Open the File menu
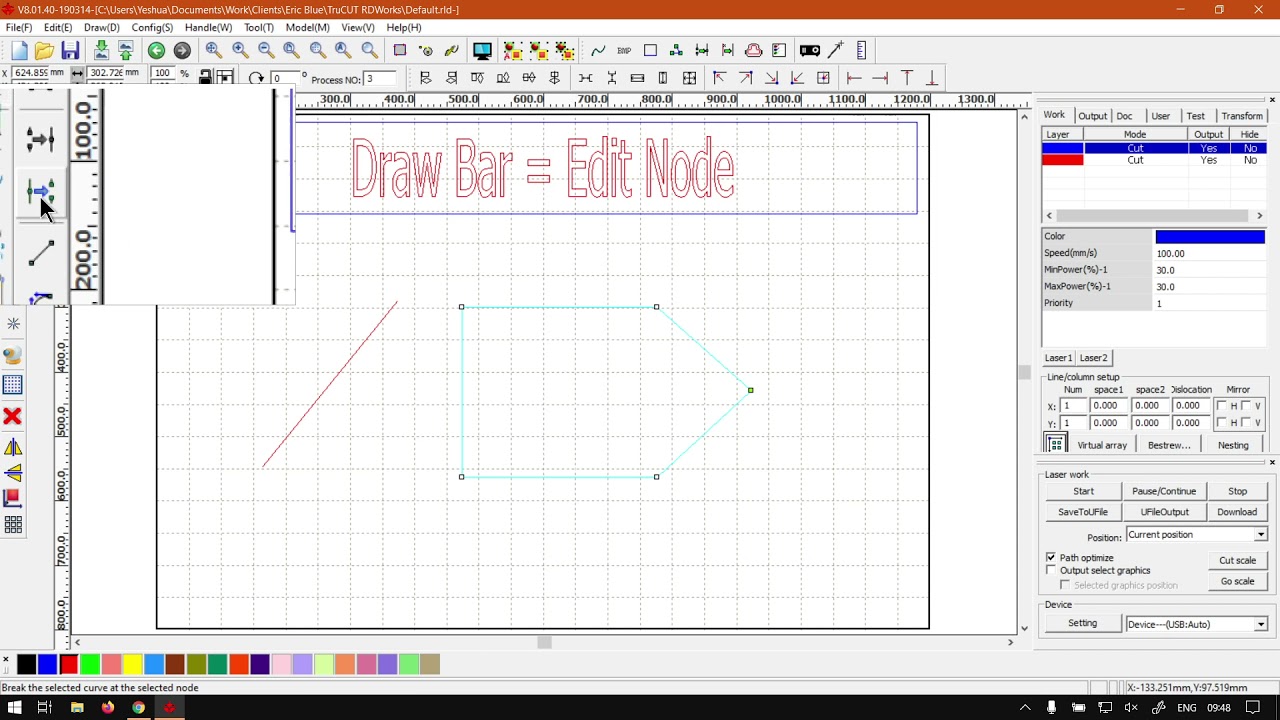Screen dimensions: 1280x720 pos(18,28)
